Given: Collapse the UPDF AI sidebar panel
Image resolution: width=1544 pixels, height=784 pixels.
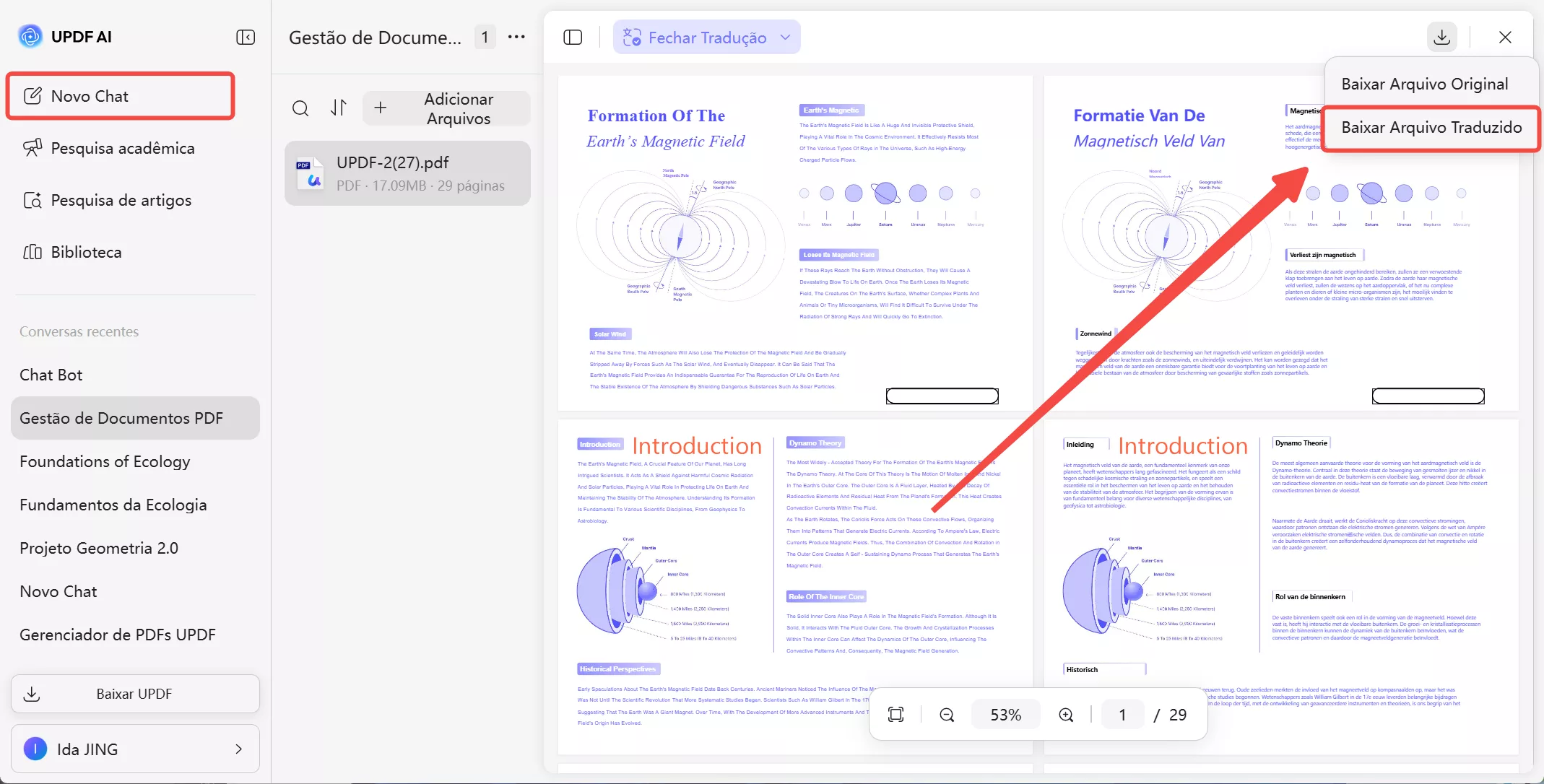Looking at the screenshot, I should [246, 37].
